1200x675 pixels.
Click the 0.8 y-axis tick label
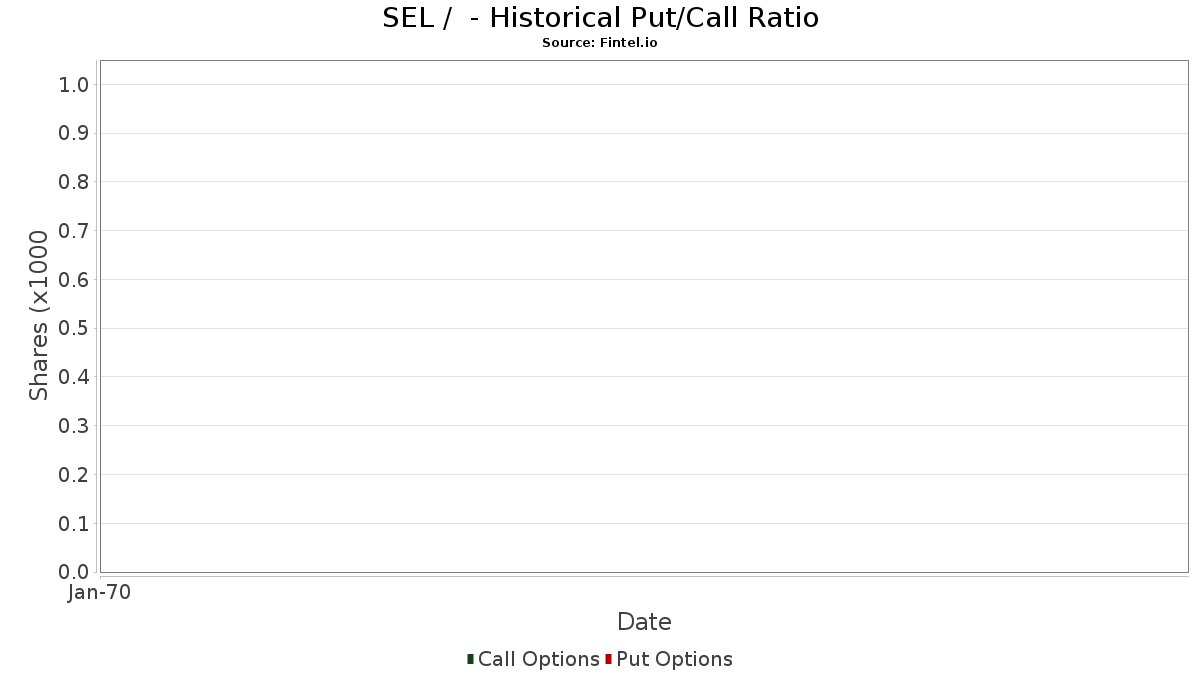pos(74,182)
